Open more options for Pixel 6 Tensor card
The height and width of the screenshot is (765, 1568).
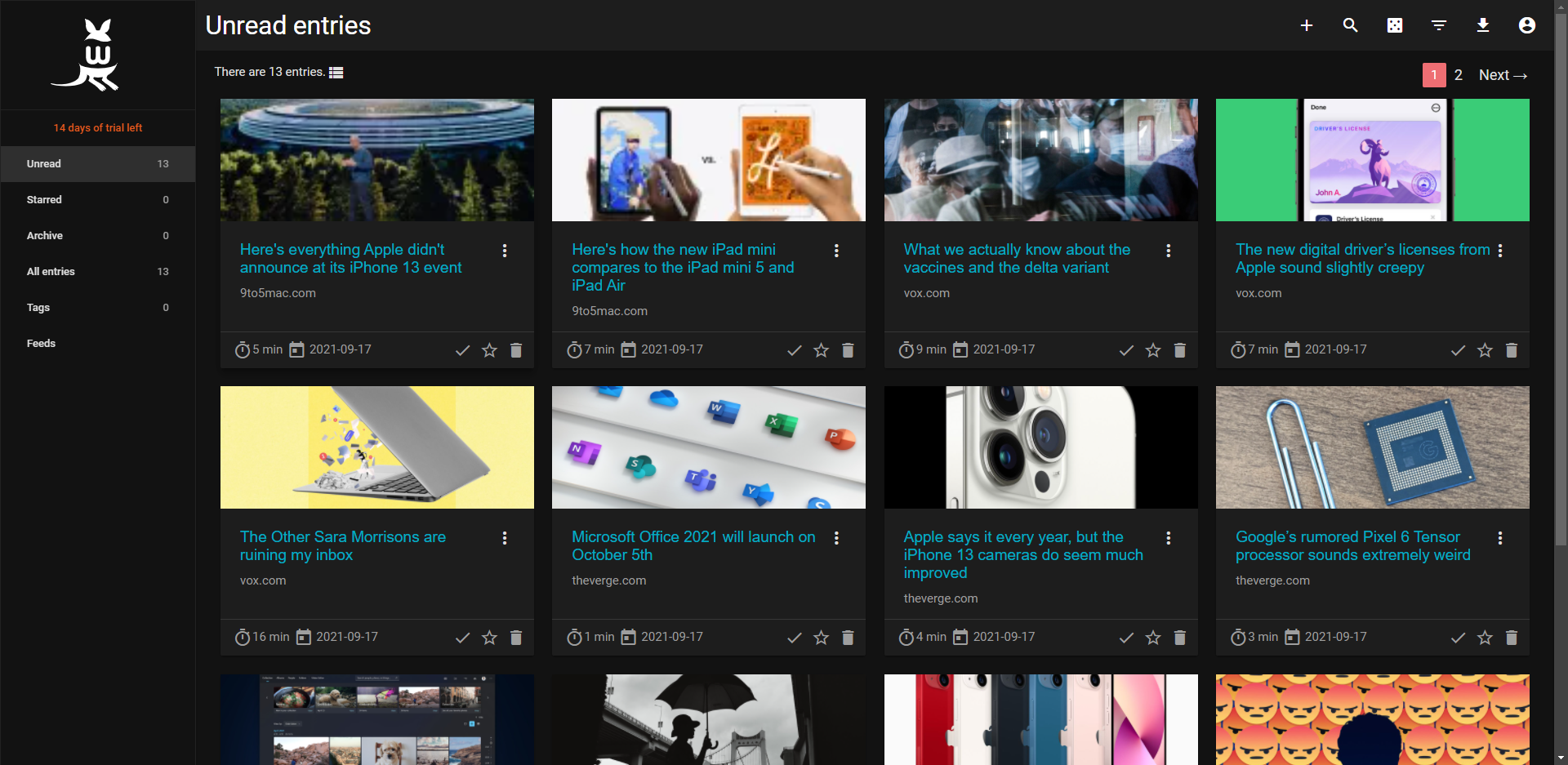[x=1500, y=538]
